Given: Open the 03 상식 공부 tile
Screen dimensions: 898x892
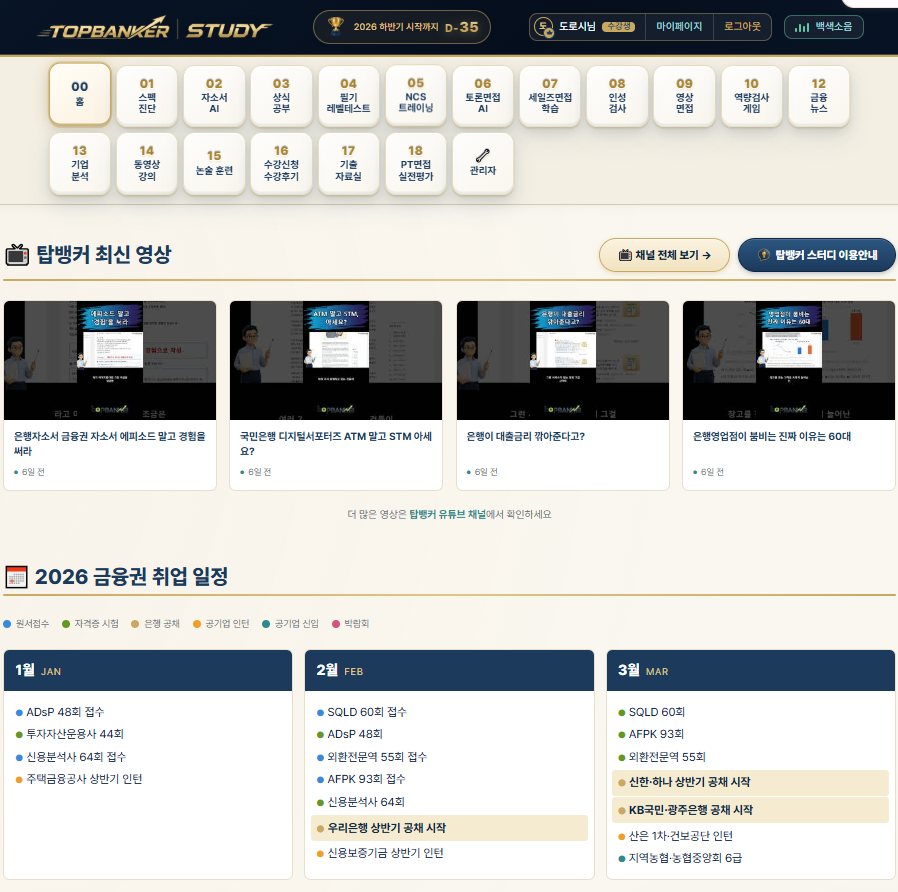Looking at the screenshot, I should tap(281, 96).
